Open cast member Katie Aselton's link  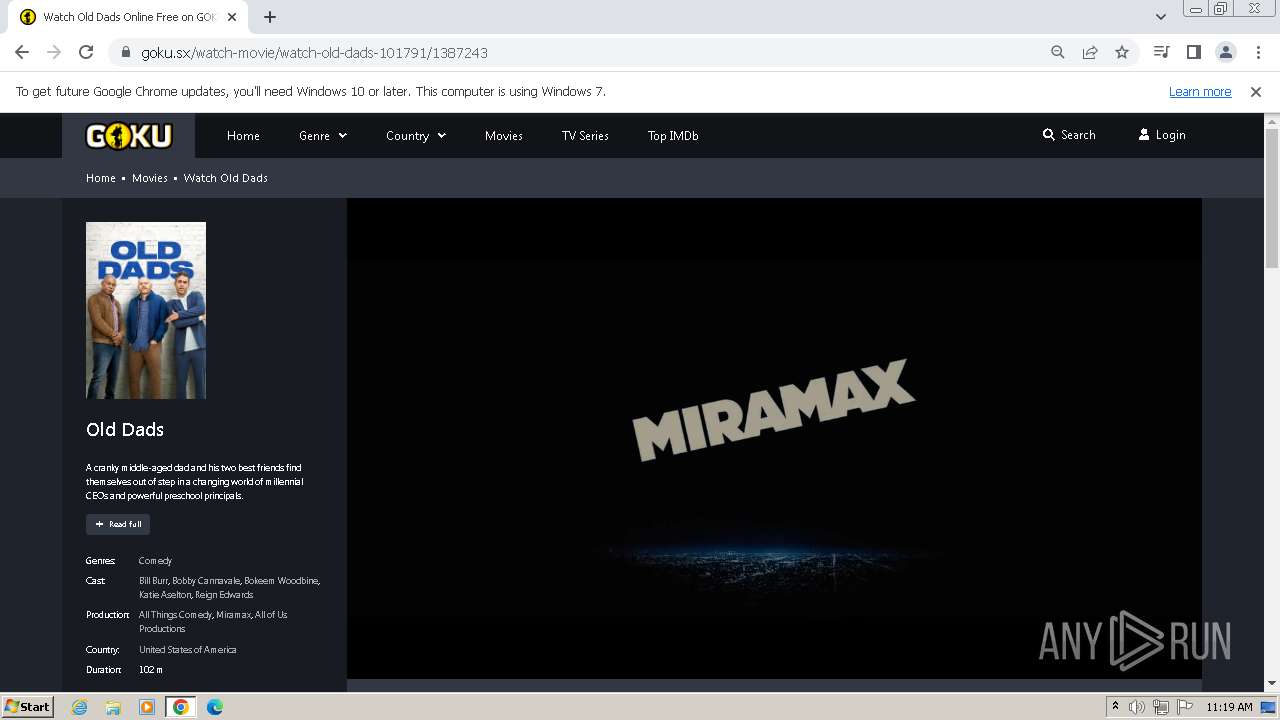point(164,595)
